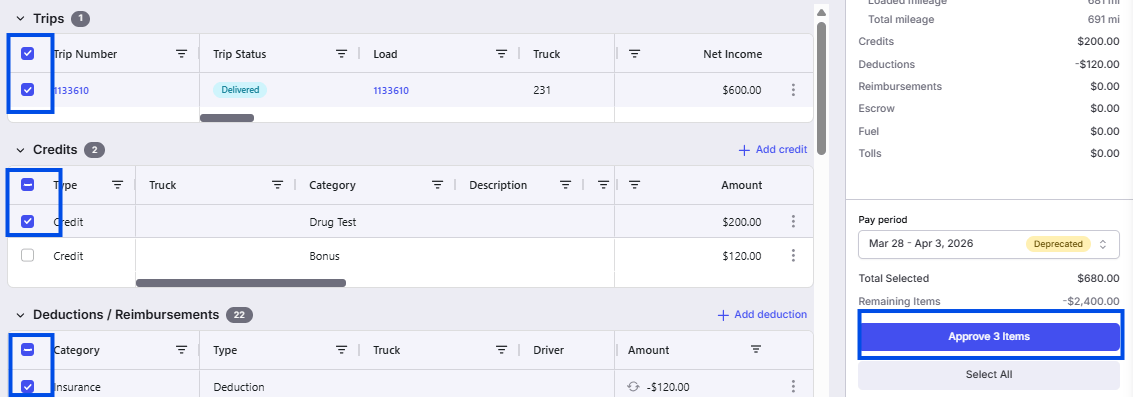
Task: Click the Total mileage 691 mi value
Action: (1103, 20)
